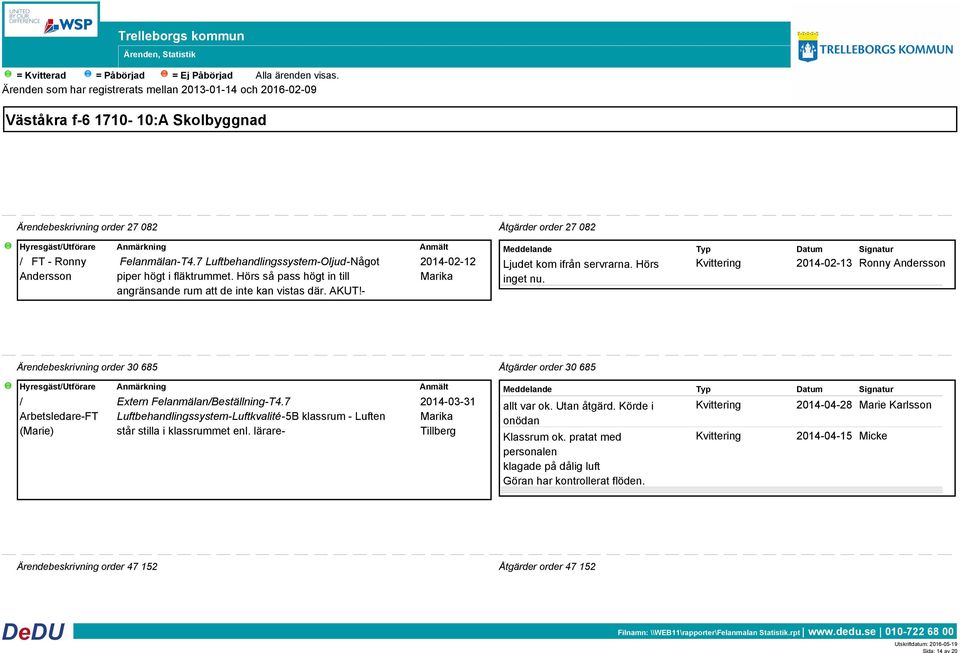Viewport: 960px width, 653px height.
Task: Click 'Ärendebeskrivning order 47 152' heading
Action: 87,567
